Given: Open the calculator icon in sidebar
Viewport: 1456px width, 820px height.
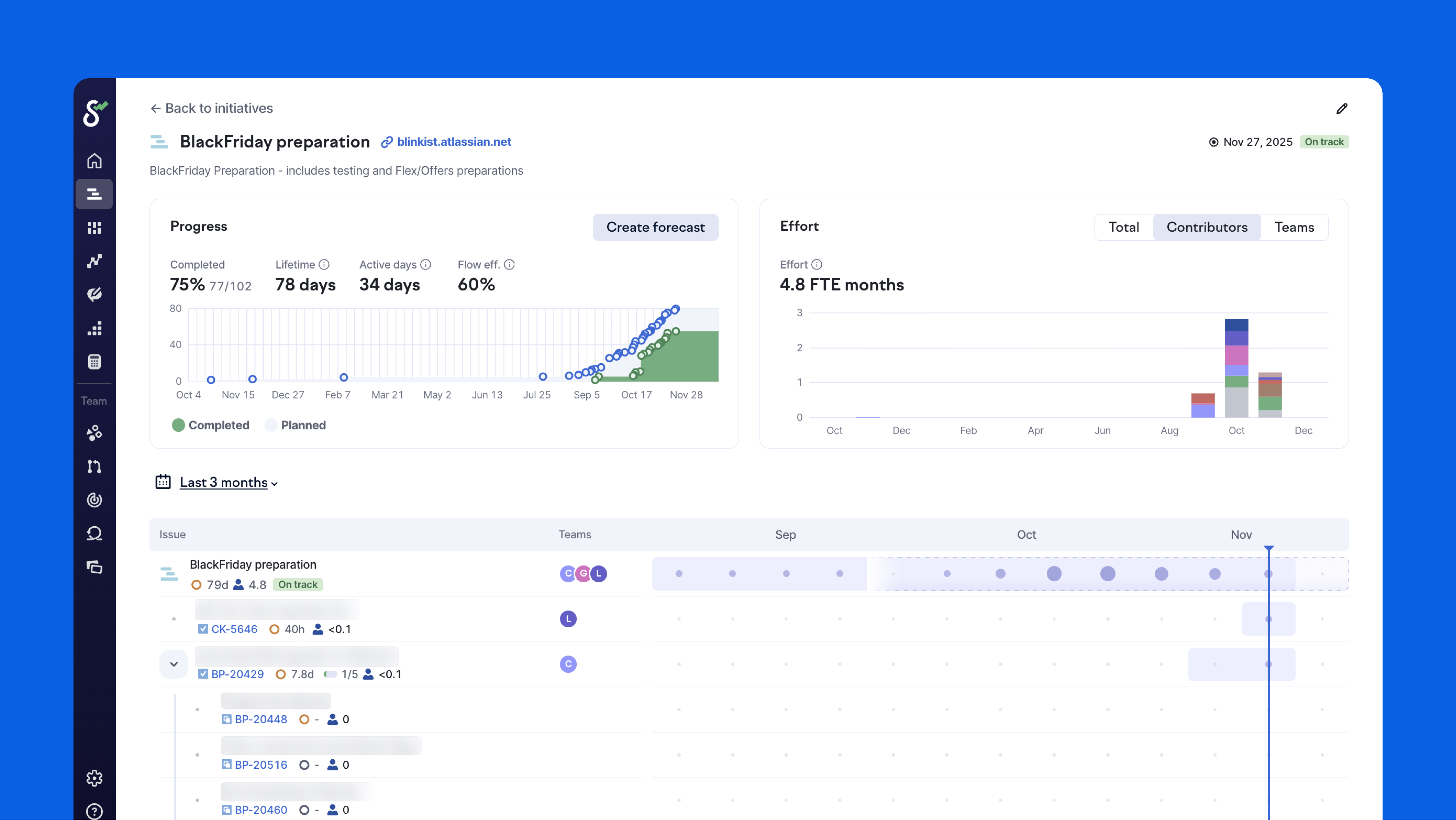Looking at the screenshot, I should 94,362.
